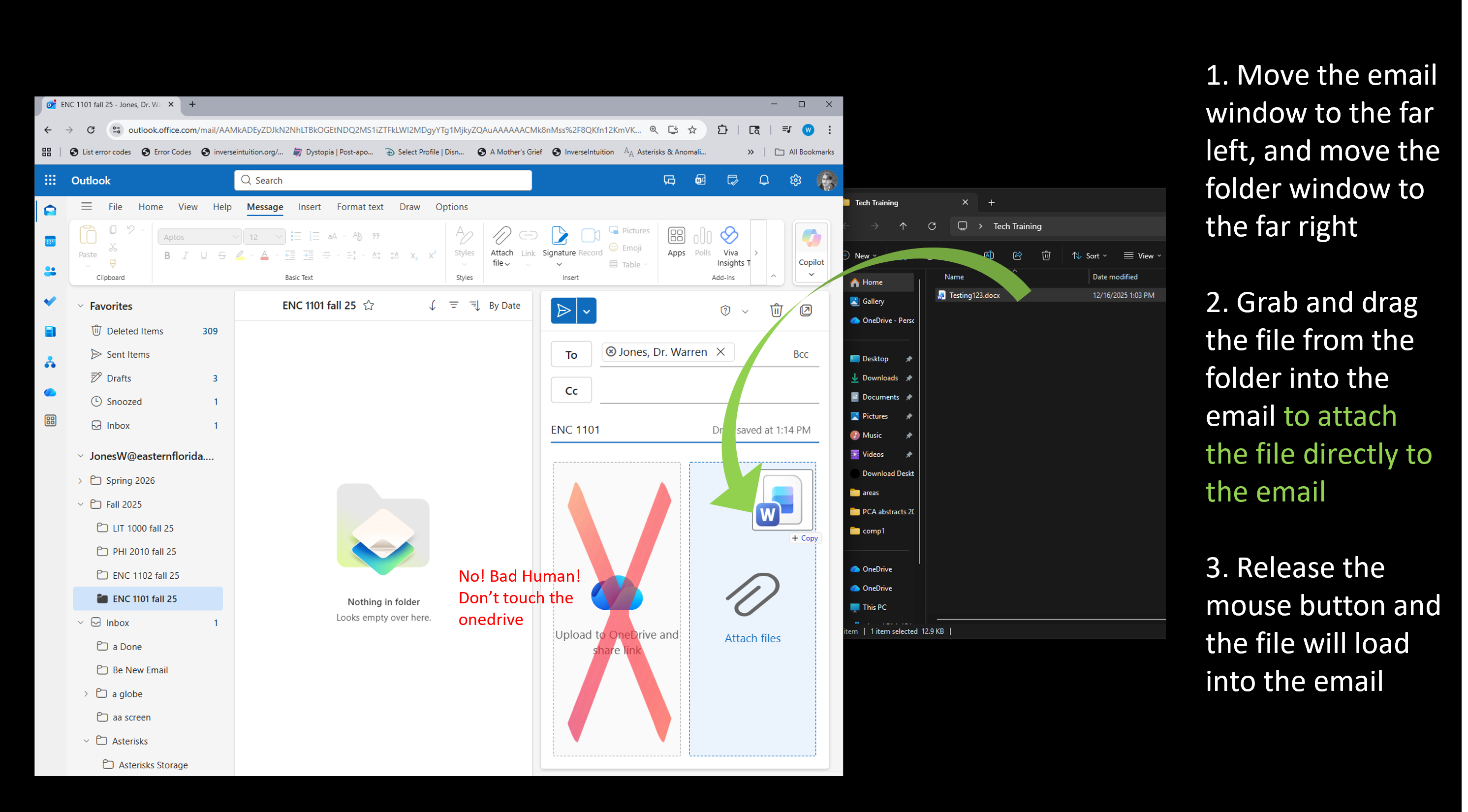Click the blue Send arrow button
Screen dimensions: 1468x812
(x=563, y=311)
